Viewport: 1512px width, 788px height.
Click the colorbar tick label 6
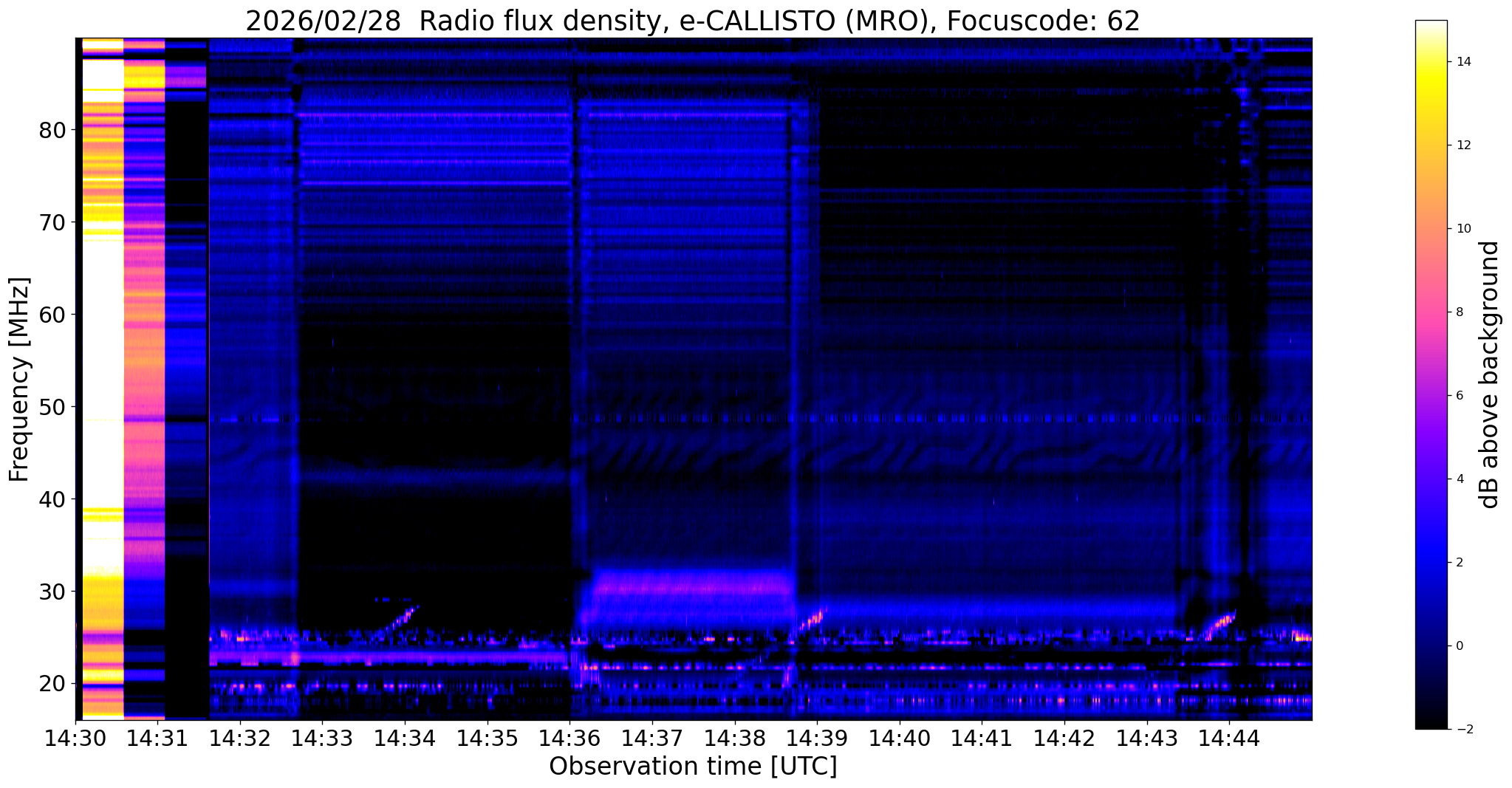point(1460,396)
